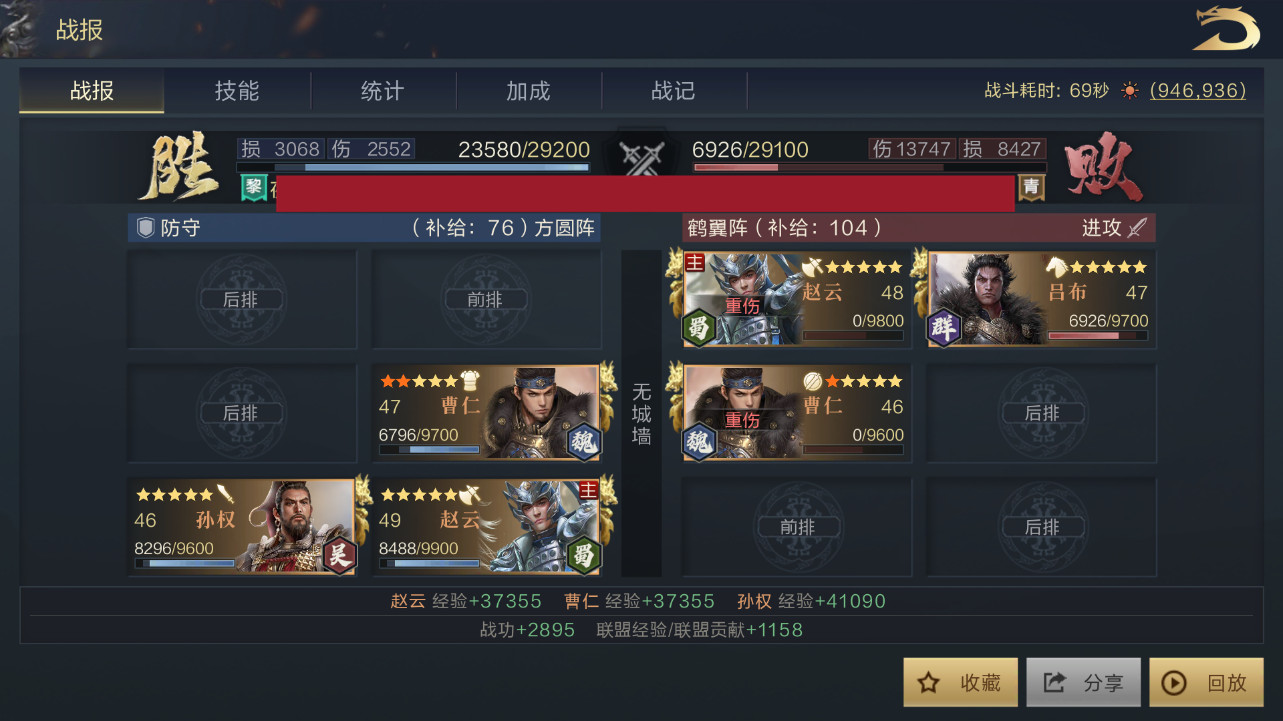Select 吕布 hero portrait card
Image resolution: width=1283 pixels, height=721 pixels.
[1041, 299]
